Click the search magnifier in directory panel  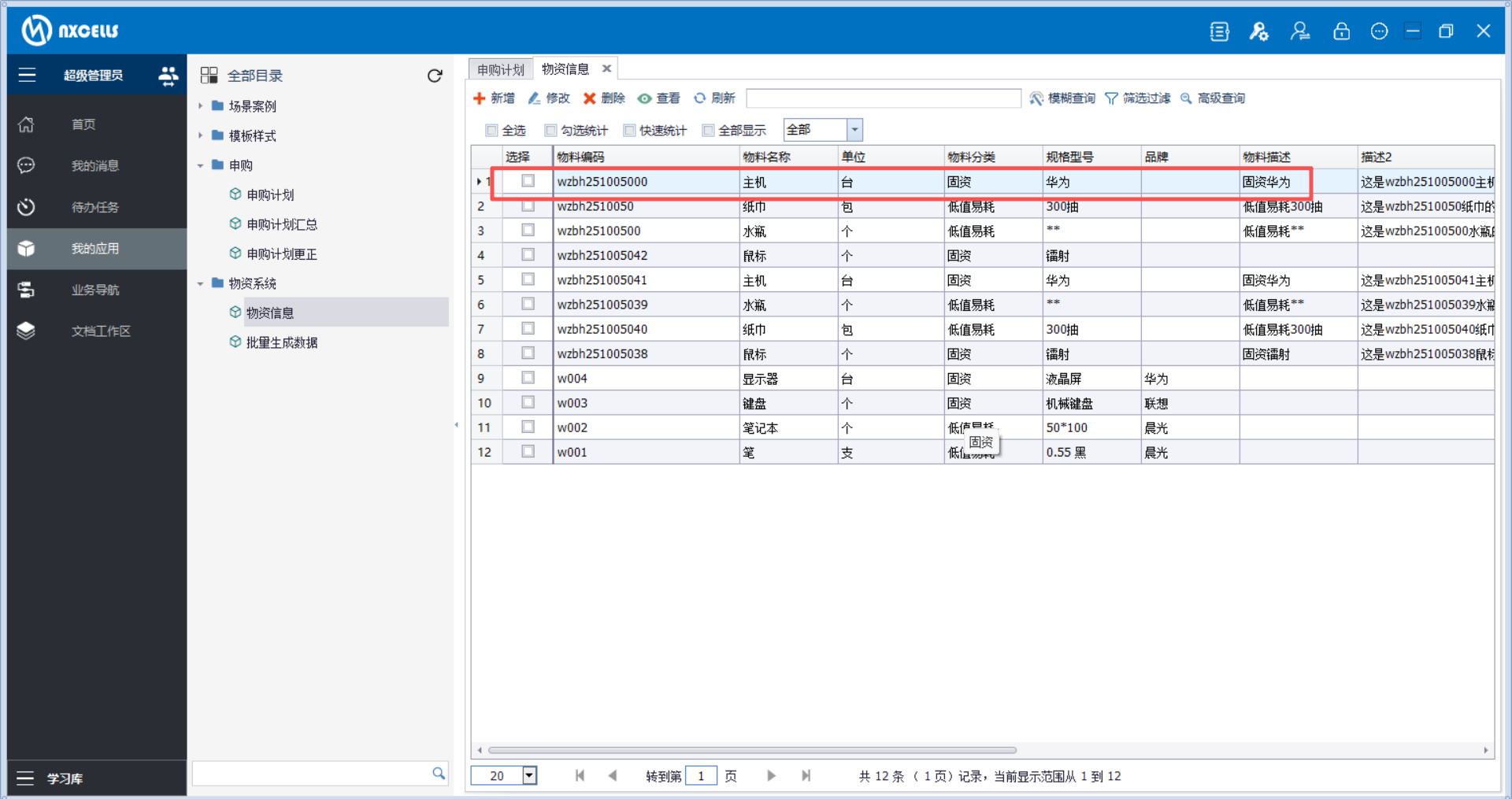point(439,774)
